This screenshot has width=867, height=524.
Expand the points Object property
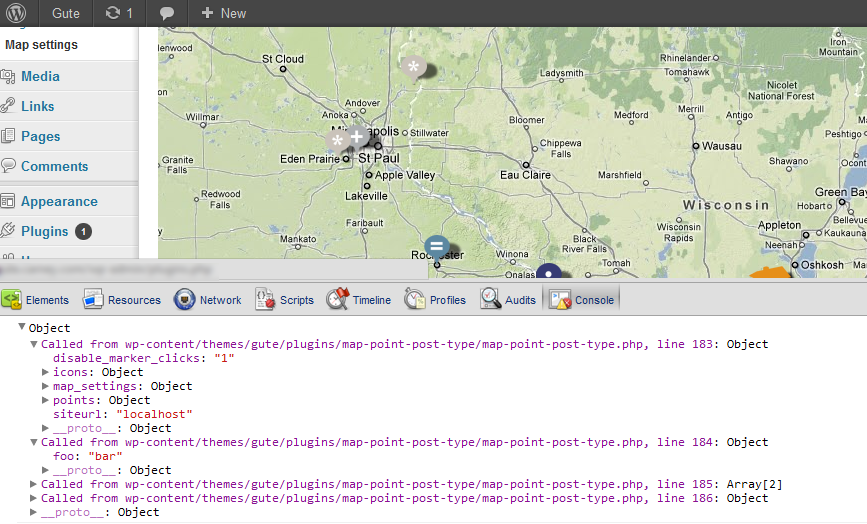(x=46, y=400)
